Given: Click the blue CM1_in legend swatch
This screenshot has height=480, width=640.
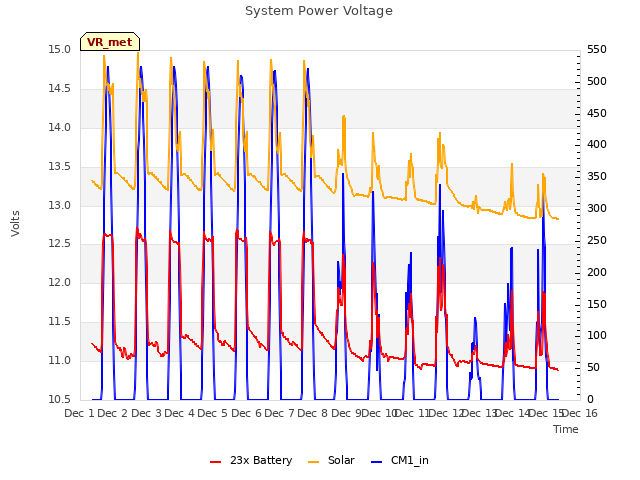Looking at the screenshot, I should point(377,462).
